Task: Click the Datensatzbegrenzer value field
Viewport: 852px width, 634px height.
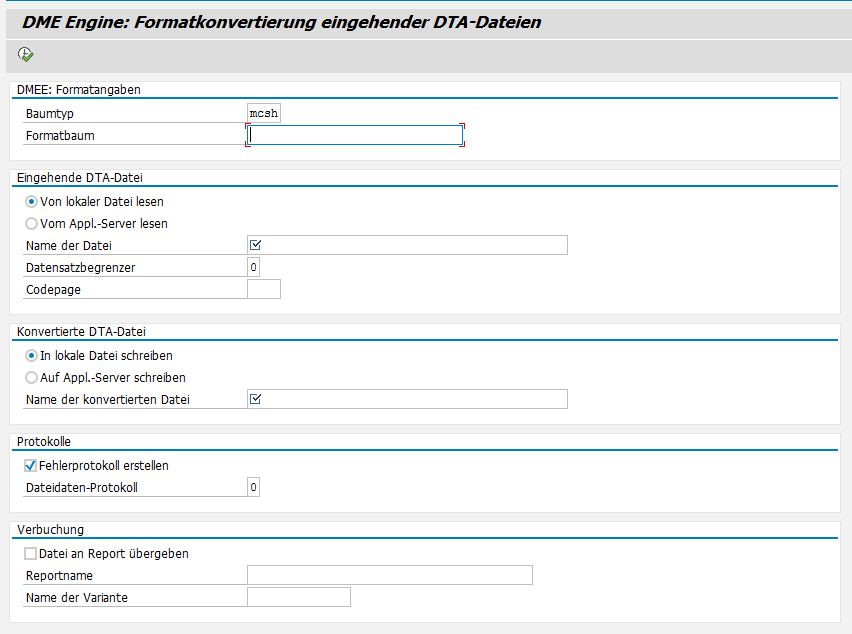Action: 254,268
